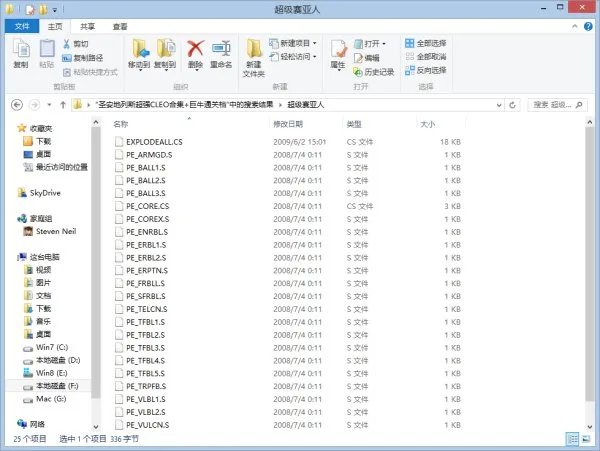Viewport: 600px width, 451px height.
Task: Sort by the Type column header
Action: (x=354, y=124)
